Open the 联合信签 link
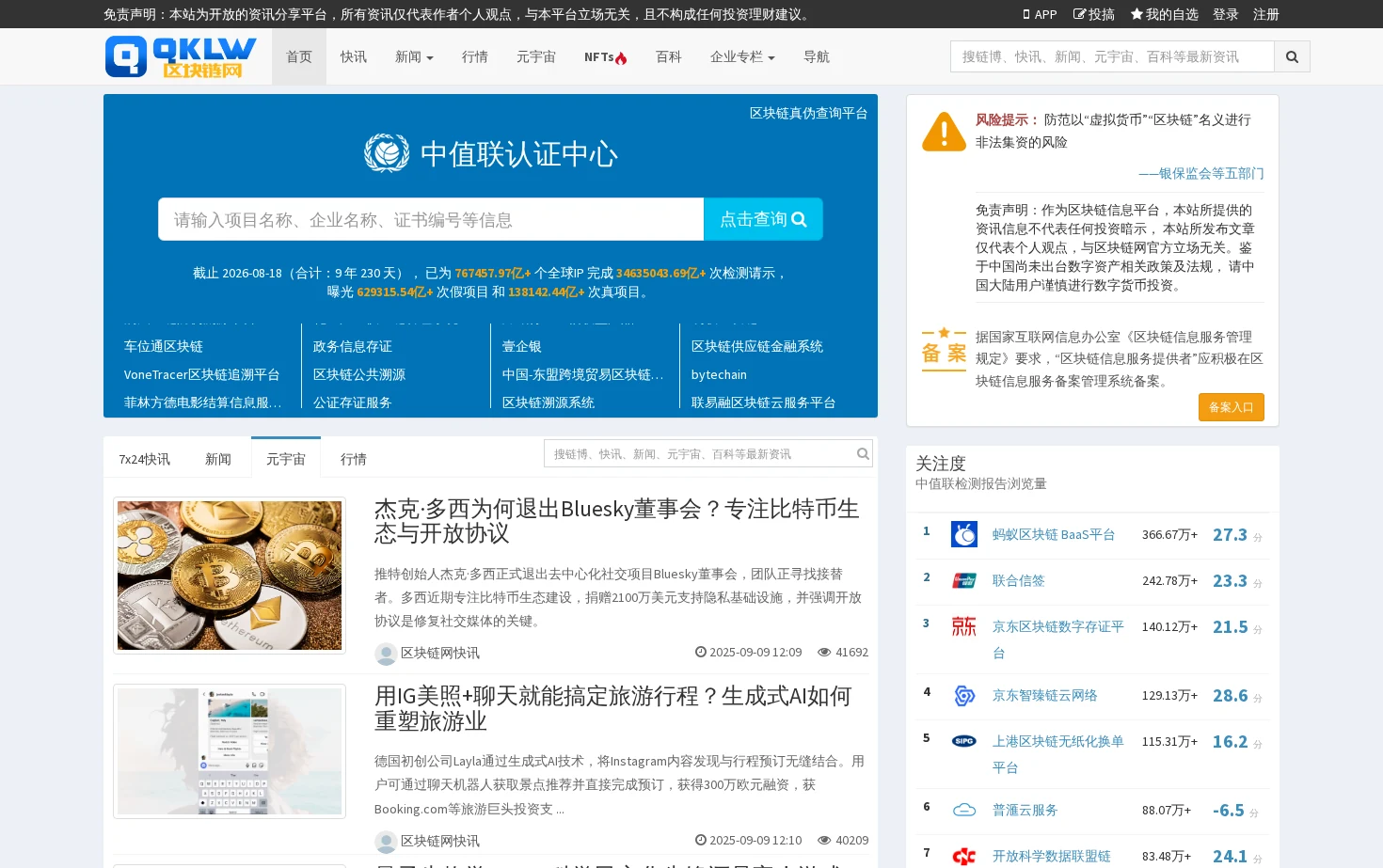 point(1019,580)
